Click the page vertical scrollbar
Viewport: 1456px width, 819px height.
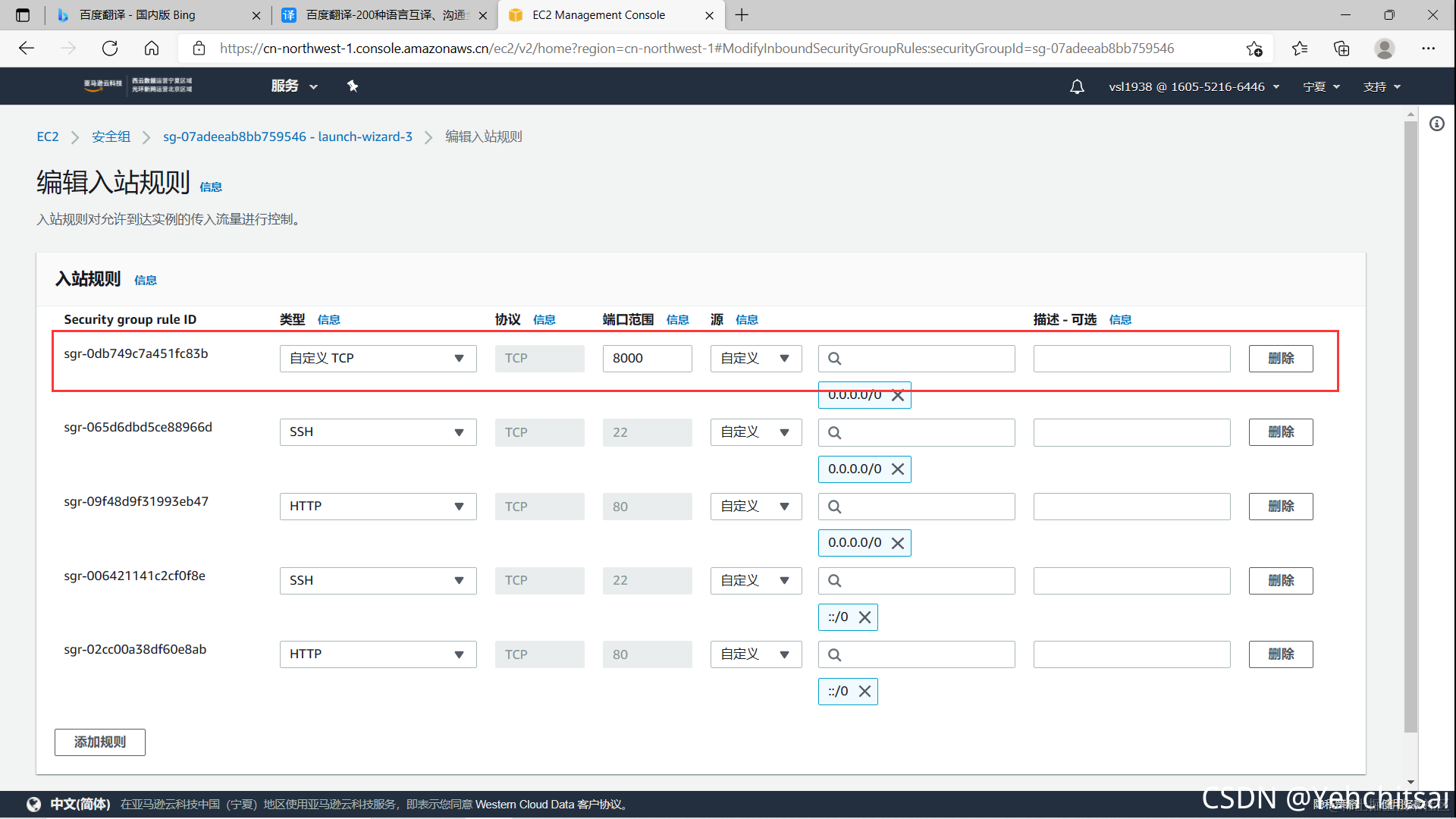coord(1410,425)
